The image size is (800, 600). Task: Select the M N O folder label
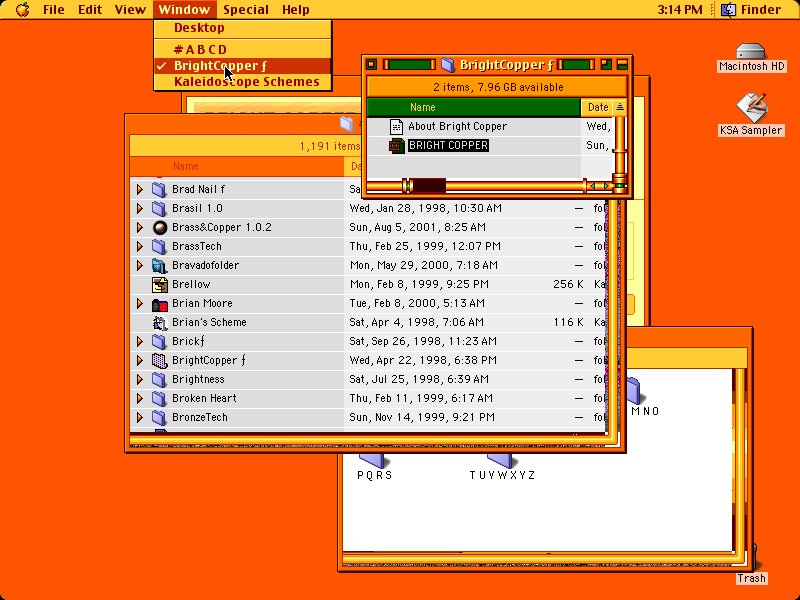(645, 411)
